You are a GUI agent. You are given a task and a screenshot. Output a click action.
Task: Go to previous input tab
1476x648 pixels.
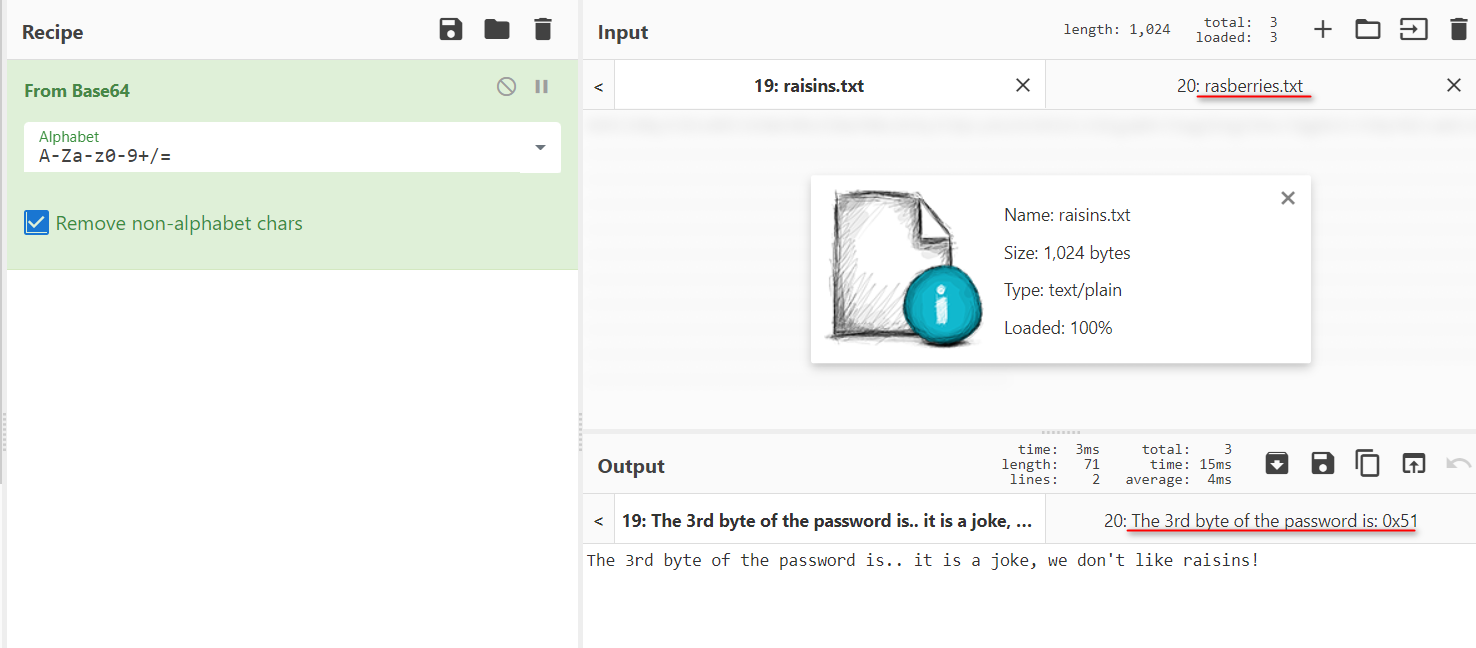click(x=599, y=87)
